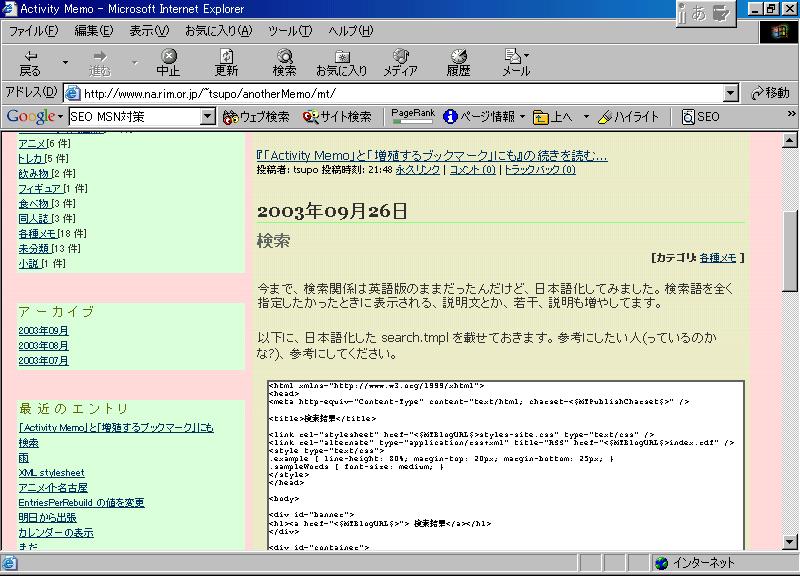Open Favorites (お気に入り) toolbar icon

coord(342,62)
